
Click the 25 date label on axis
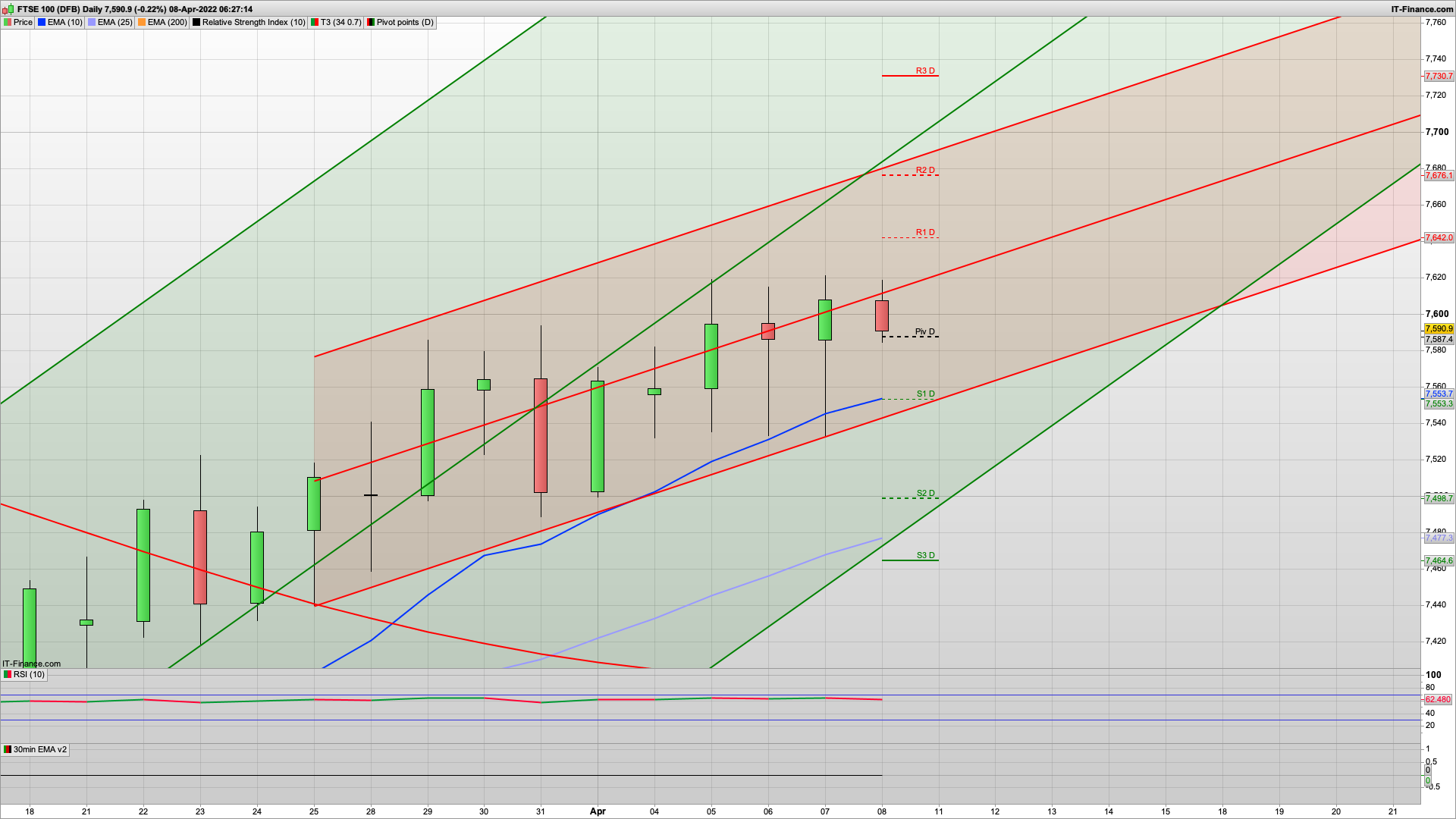point(314,811)
